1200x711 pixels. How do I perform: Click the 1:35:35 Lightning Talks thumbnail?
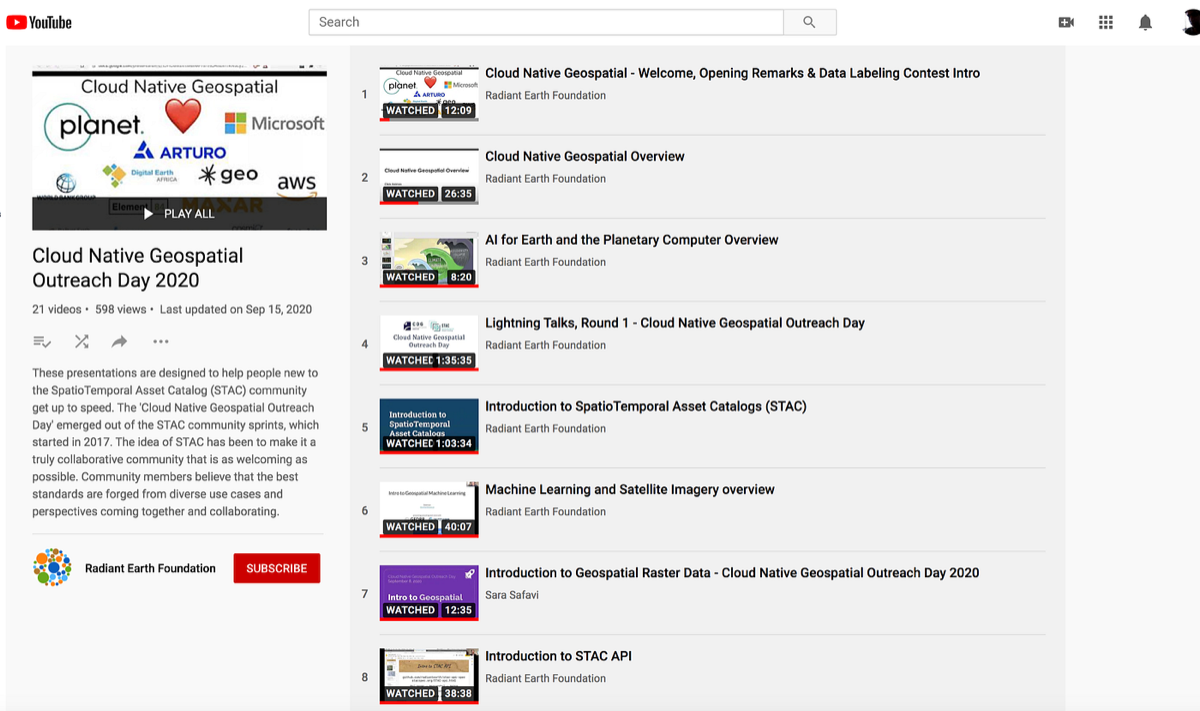(429, 344)
